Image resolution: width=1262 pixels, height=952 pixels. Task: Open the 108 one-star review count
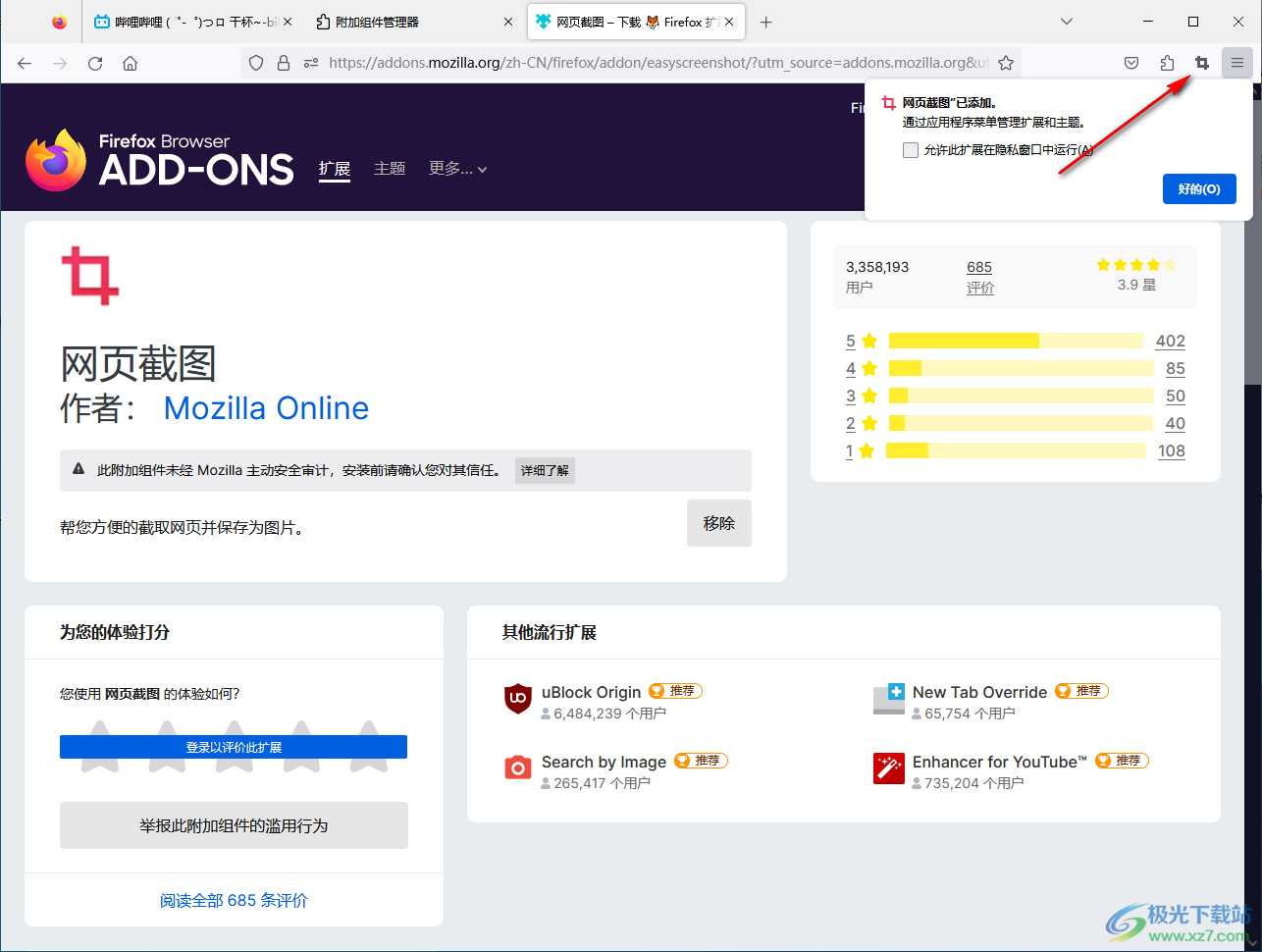[1171, 450]
